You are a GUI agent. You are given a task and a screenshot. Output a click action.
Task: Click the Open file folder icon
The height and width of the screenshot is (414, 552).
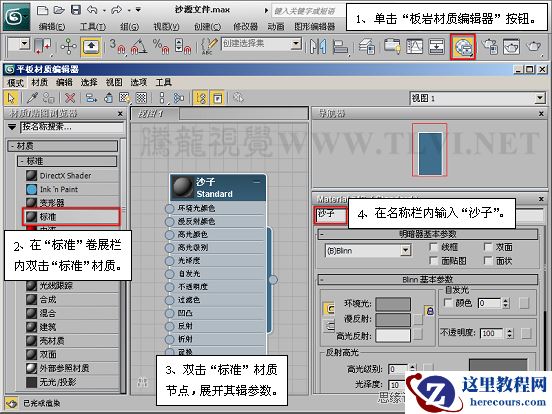(59, 10)
